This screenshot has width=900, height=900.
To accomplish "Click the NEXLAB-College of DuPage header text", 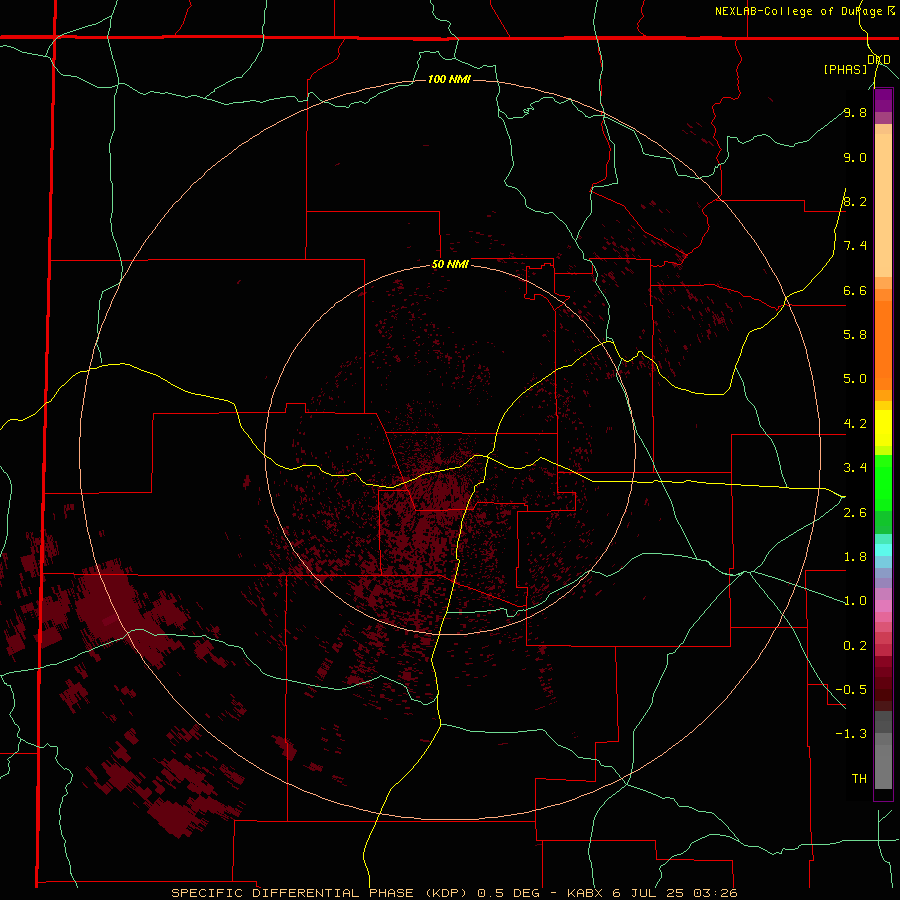I will 798,11.
